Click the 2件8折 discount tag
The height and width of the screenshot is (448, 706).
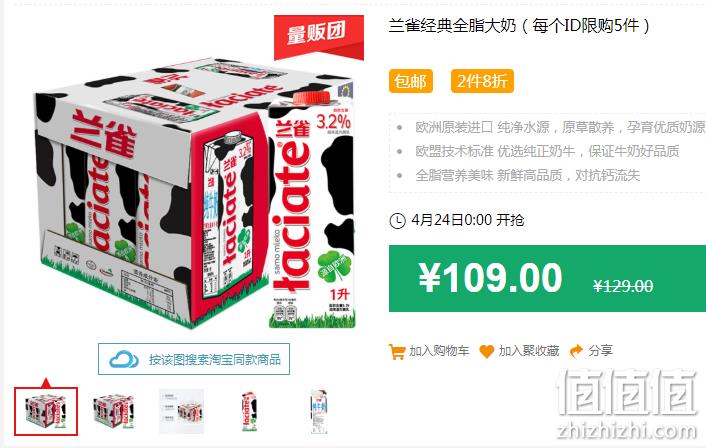(482, 81)
